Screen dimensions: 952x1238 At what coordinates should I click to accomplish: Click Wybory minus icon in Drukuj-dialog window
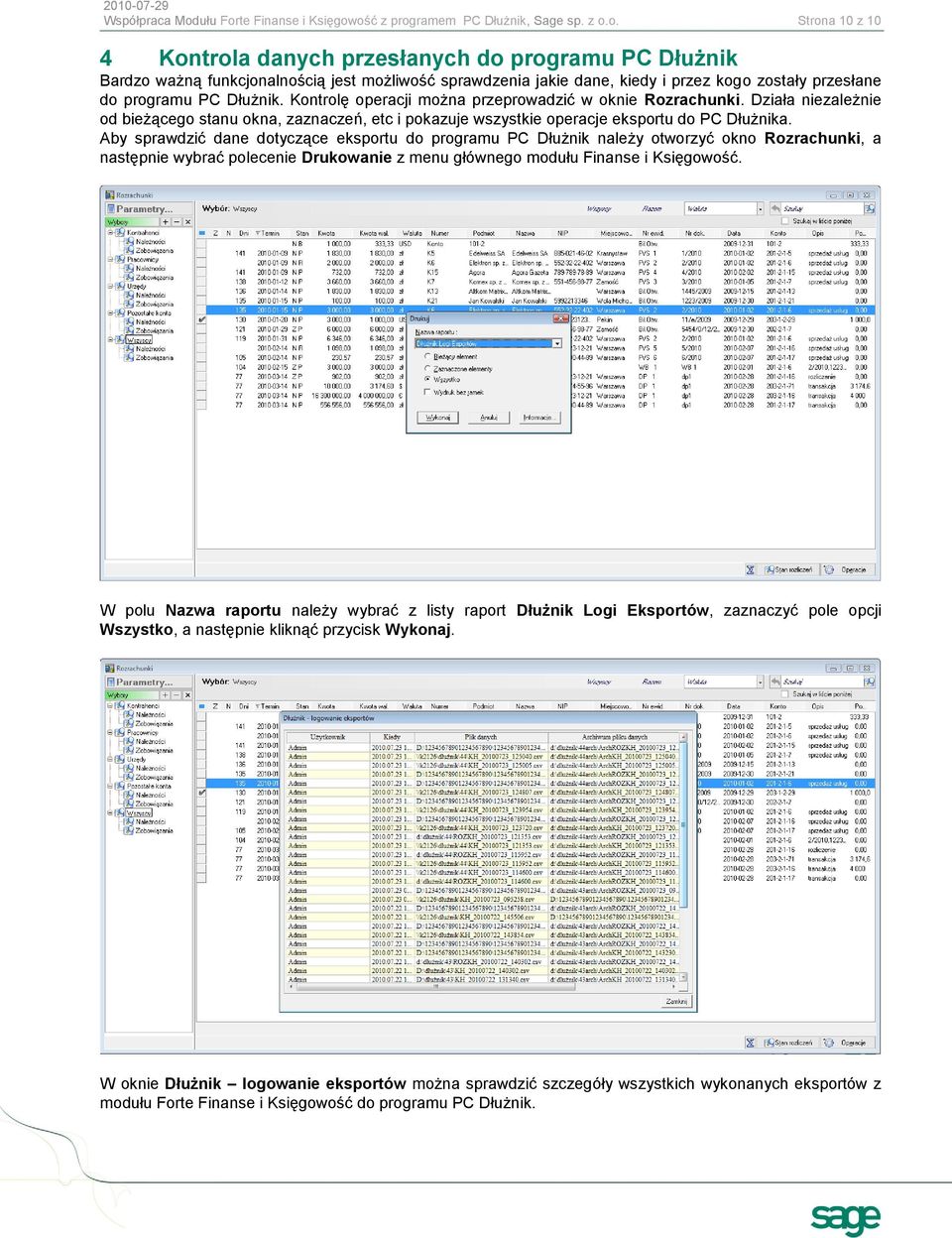(176, 222)
